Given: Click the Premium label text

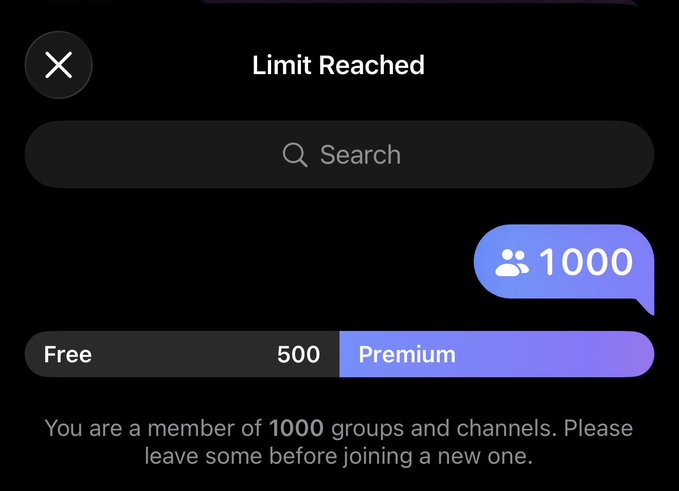Looking at the screenshot, I should click(x=407, y=354).
